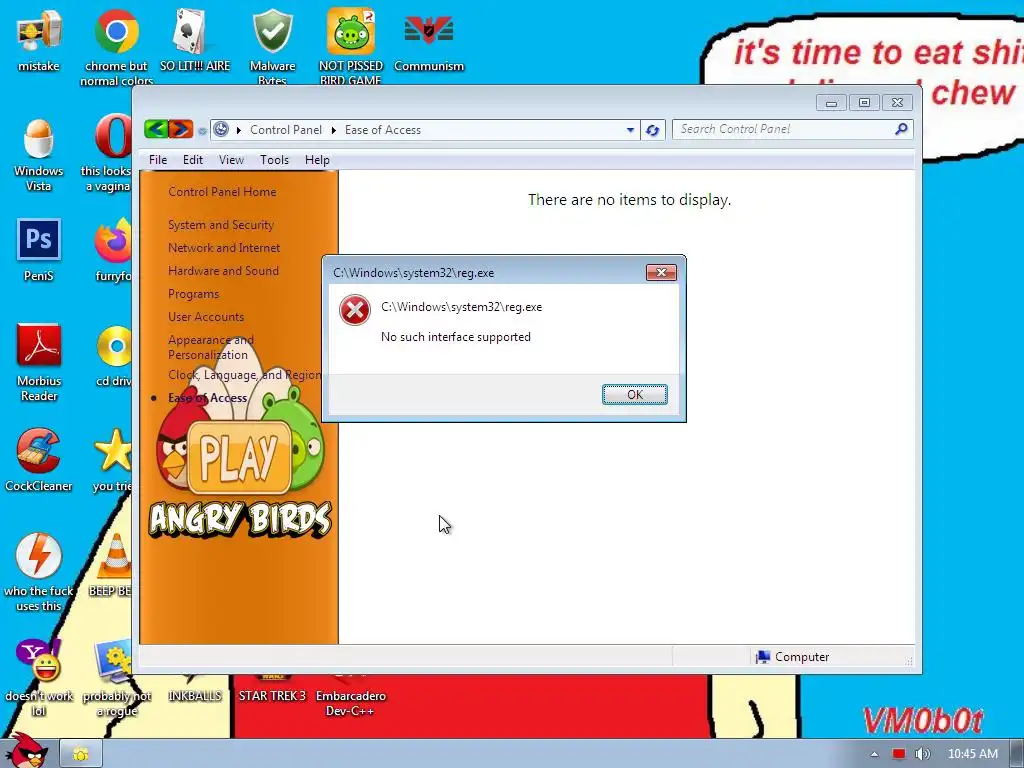The height and width of the screenshot is (768, 1024).
Task: Open the CCleaner brush desktop icon
Action: pos(39,450)
